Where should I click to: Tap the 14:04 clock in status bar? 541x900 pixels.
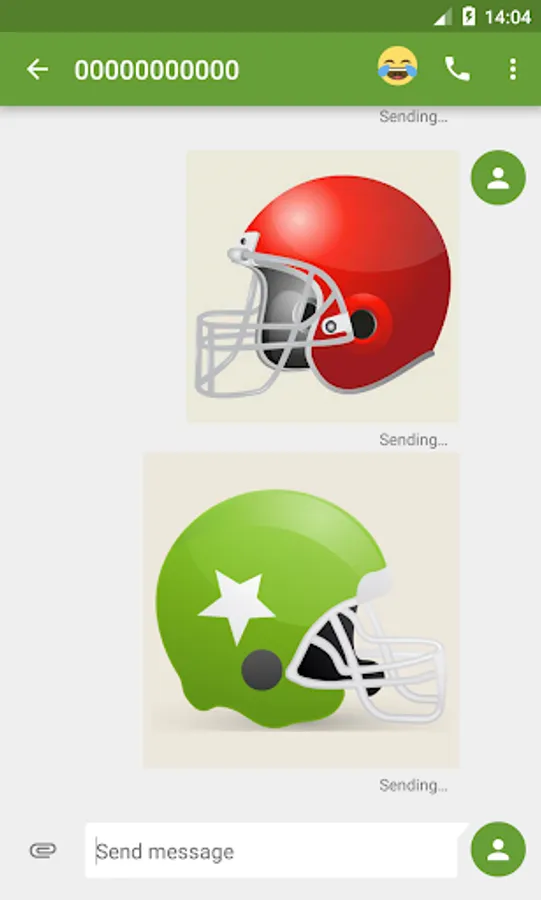coord(507,17)
